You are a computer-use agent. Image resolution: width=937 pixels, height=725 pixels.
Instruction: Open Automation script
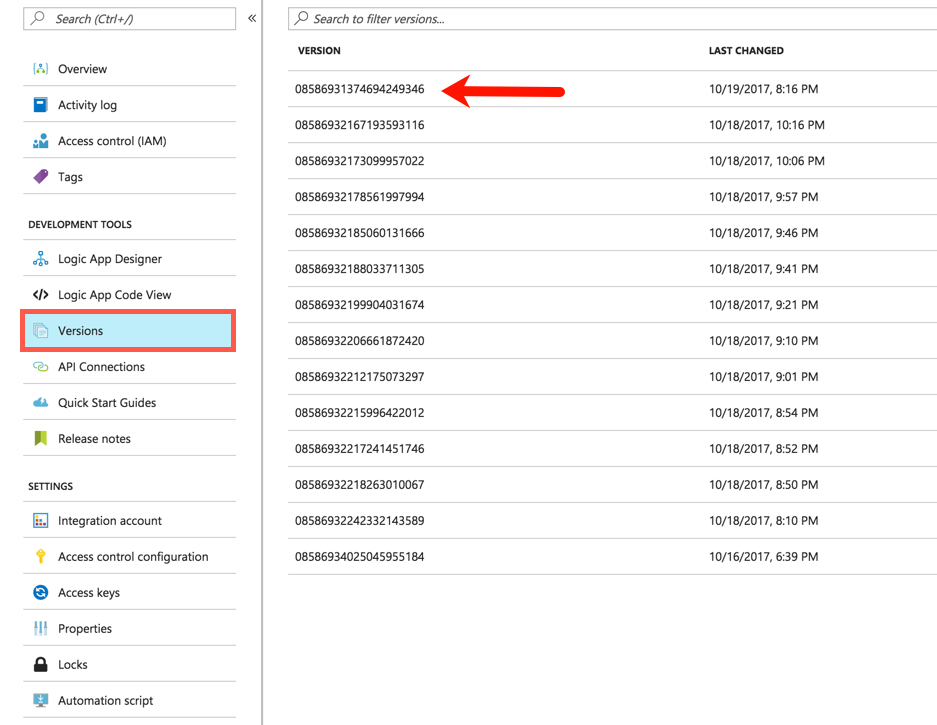coord(129,700)
